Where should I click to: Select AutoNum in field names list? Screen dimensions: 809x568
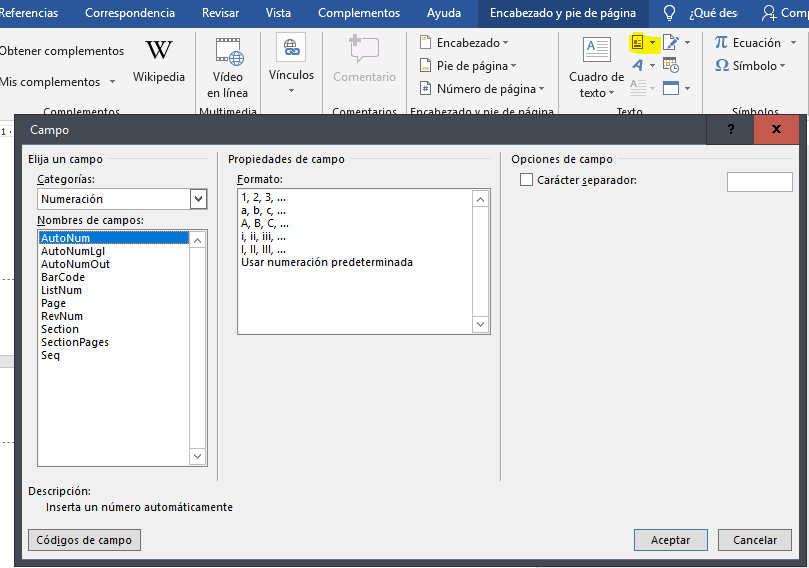[114, 238]
